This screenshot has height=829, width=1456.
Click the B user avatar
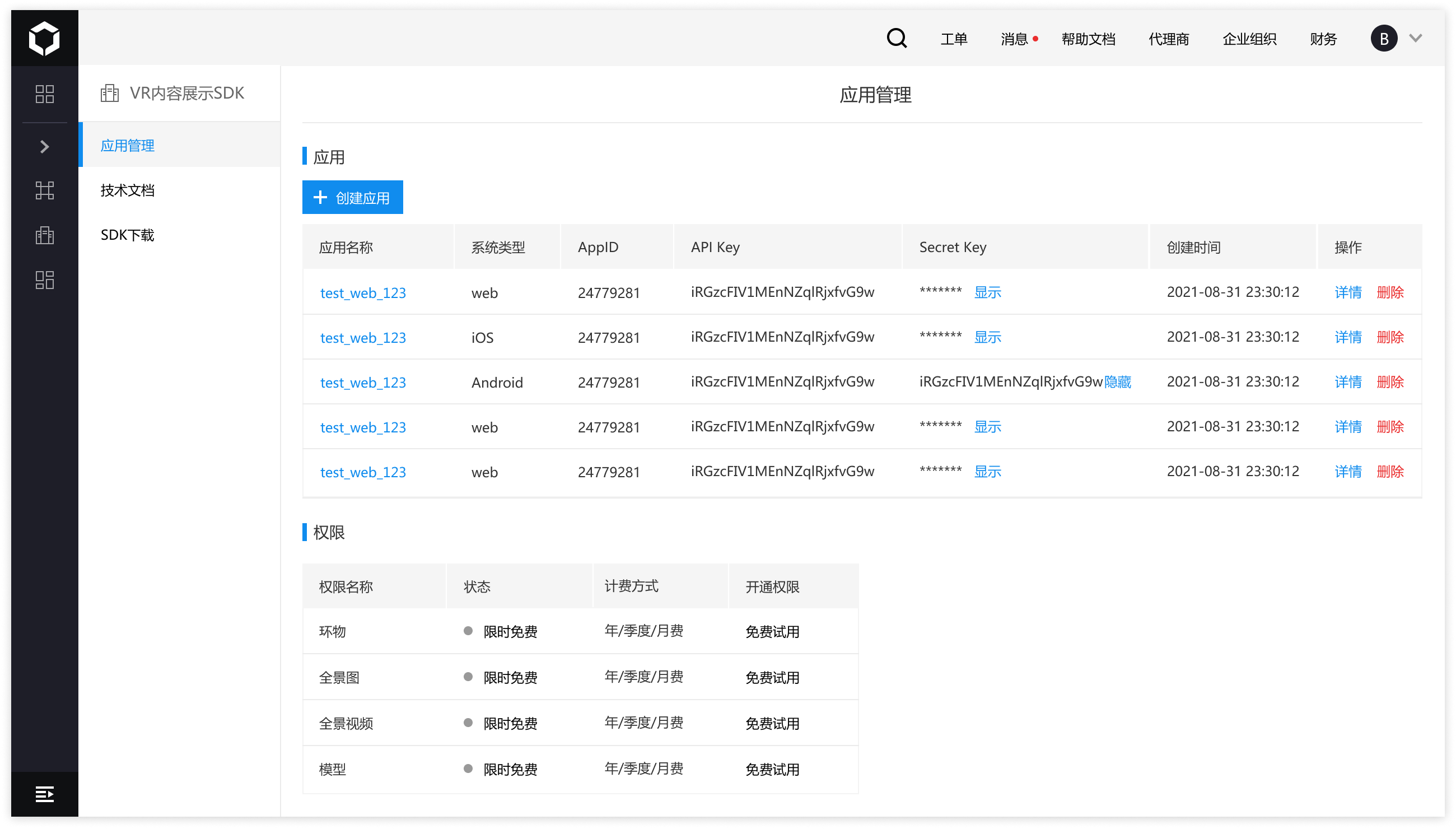pyautogui.click(x=1384, y=39)
